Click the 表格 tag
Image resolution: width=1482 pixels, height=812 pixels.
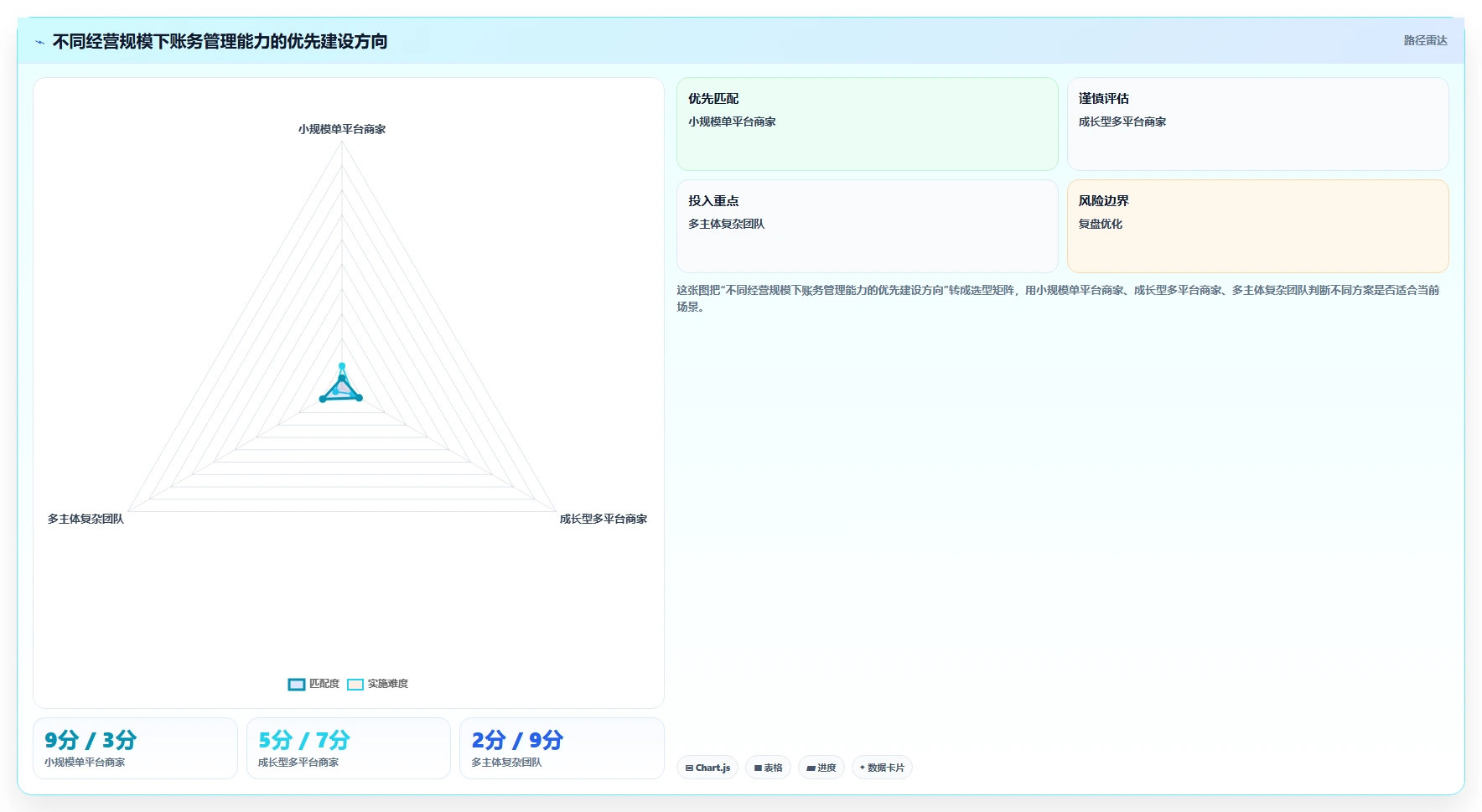click(768, 768)
